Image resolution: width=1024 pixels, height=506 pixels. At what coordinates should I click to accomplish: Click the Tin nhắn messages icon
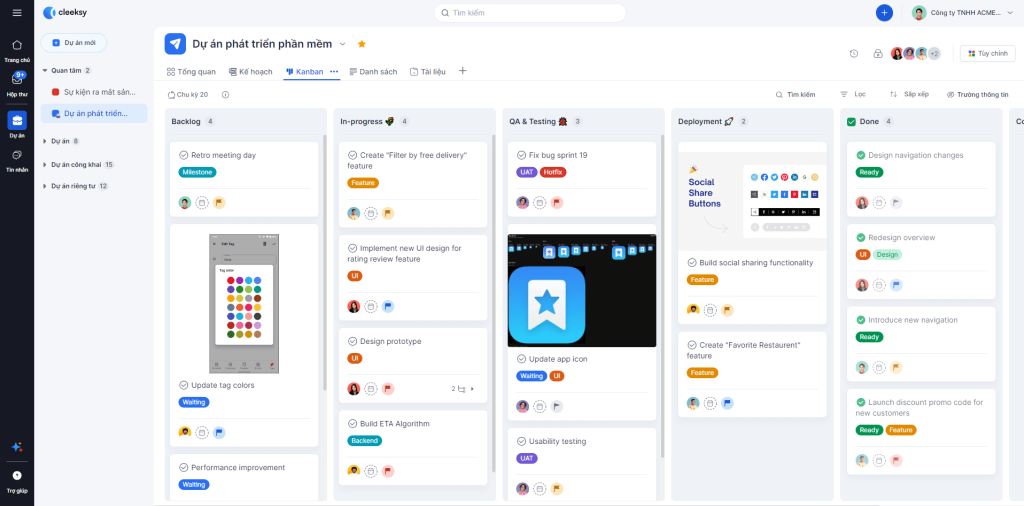coord(17,156)
